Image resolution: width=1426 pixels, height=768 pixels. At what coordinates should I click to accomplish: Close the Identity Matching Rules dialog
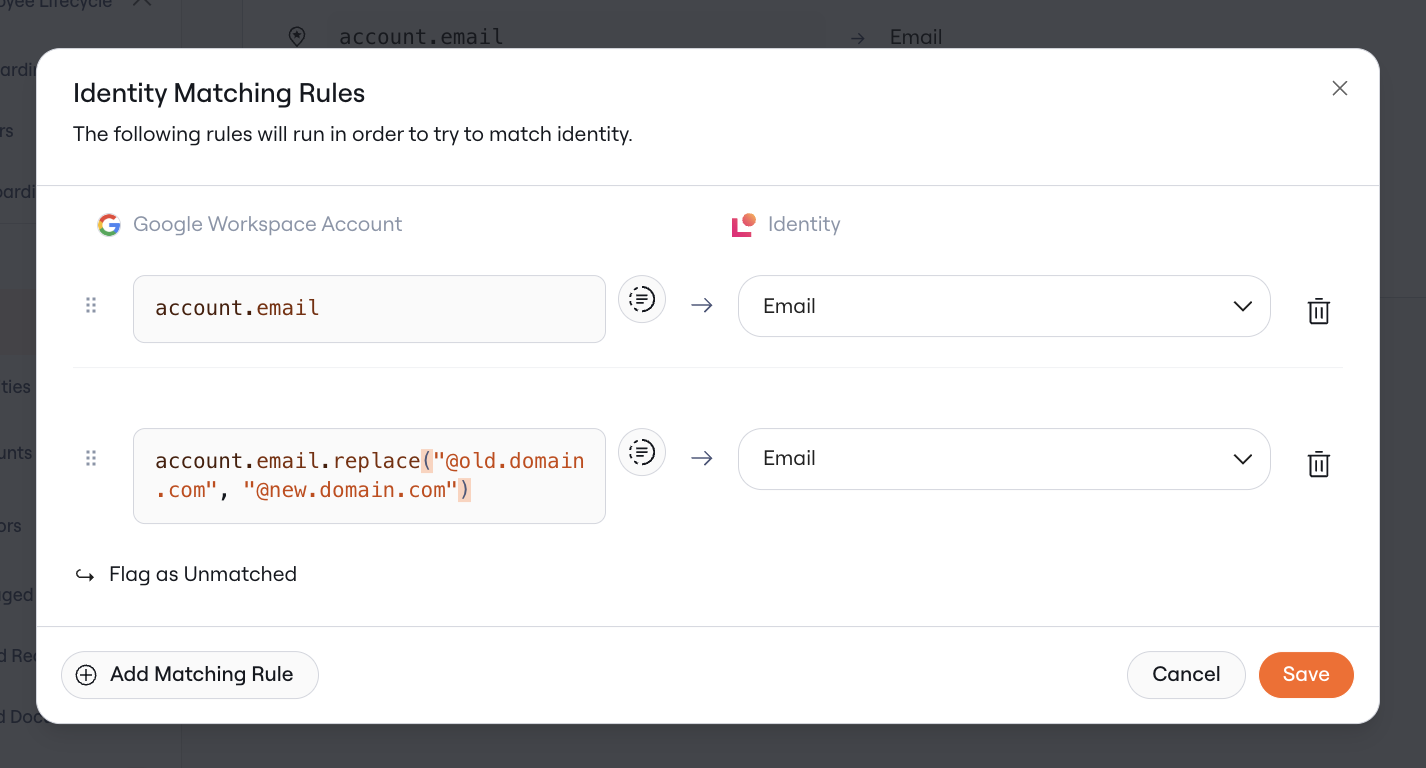coord(1340,88)
